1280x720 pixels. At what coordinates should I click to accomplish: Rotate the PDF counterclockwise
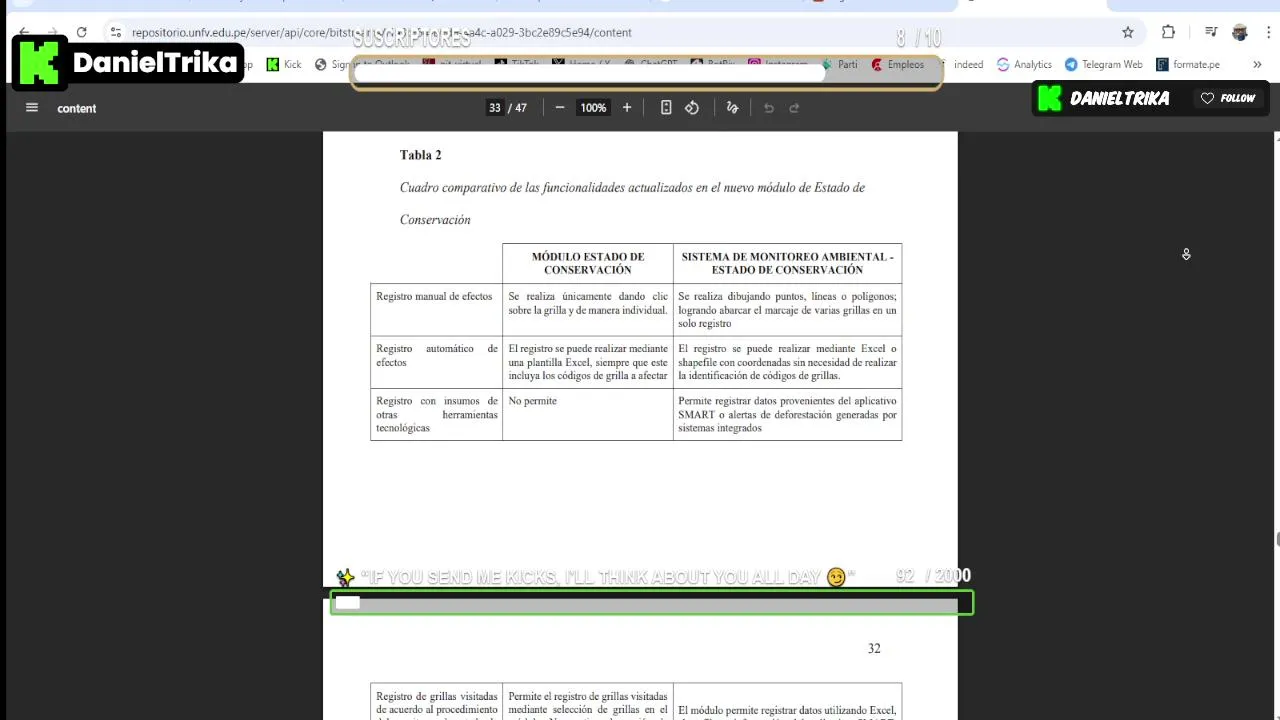[x=692, y=107]
